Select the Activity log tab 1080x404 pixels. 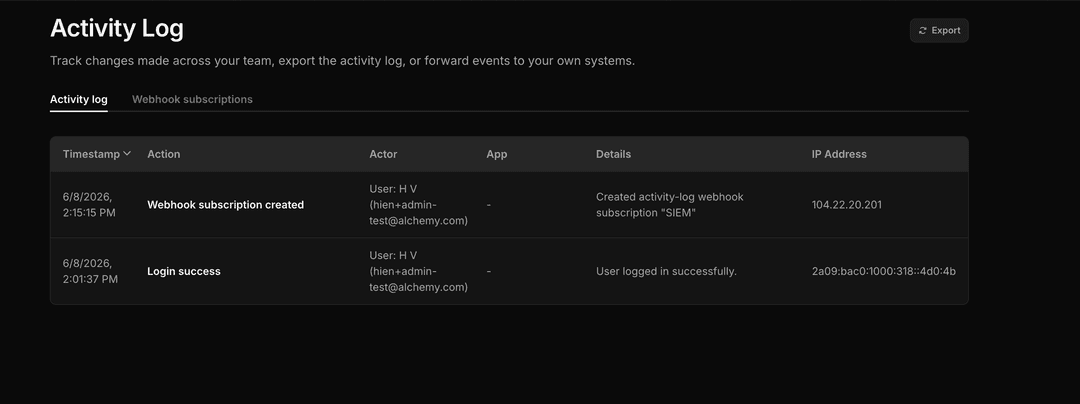[79, 99]
